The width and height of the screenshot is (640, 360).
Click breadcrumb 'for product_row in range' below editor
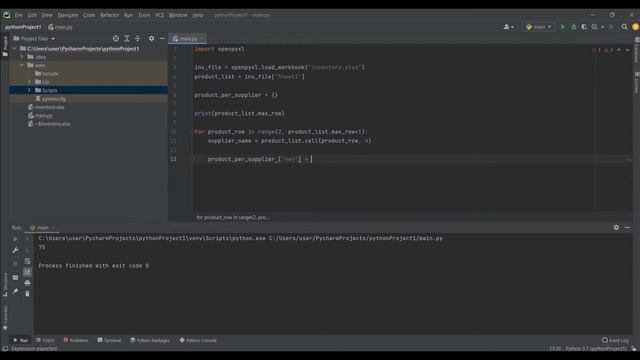233,218
